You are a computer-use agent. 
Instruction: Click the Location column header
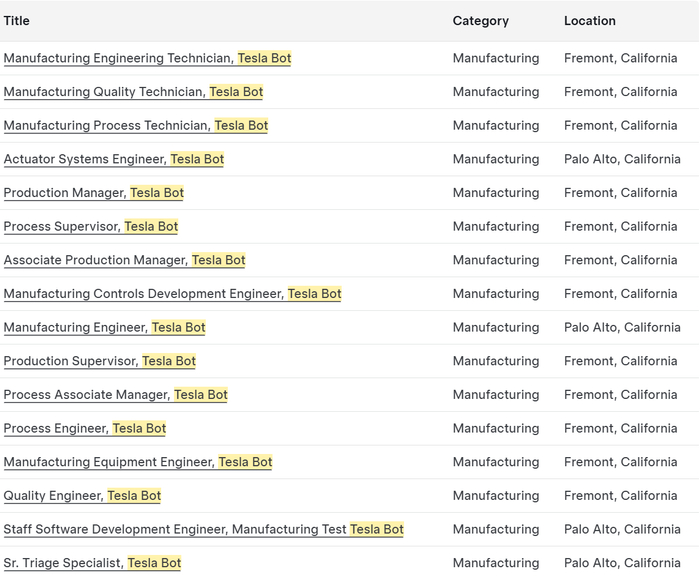coord(590,21)
